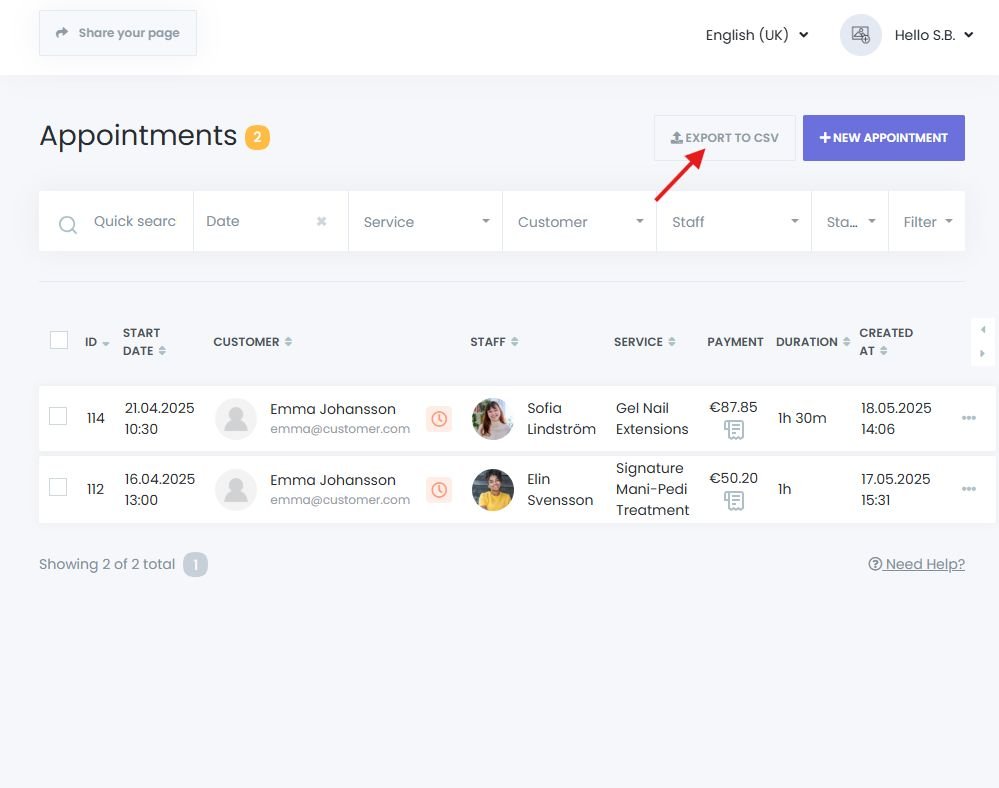Click the New Appointment button
Image resolution: width=999 pixels, height=788 pixels.
pyautogui.click(x=883, y=138)
